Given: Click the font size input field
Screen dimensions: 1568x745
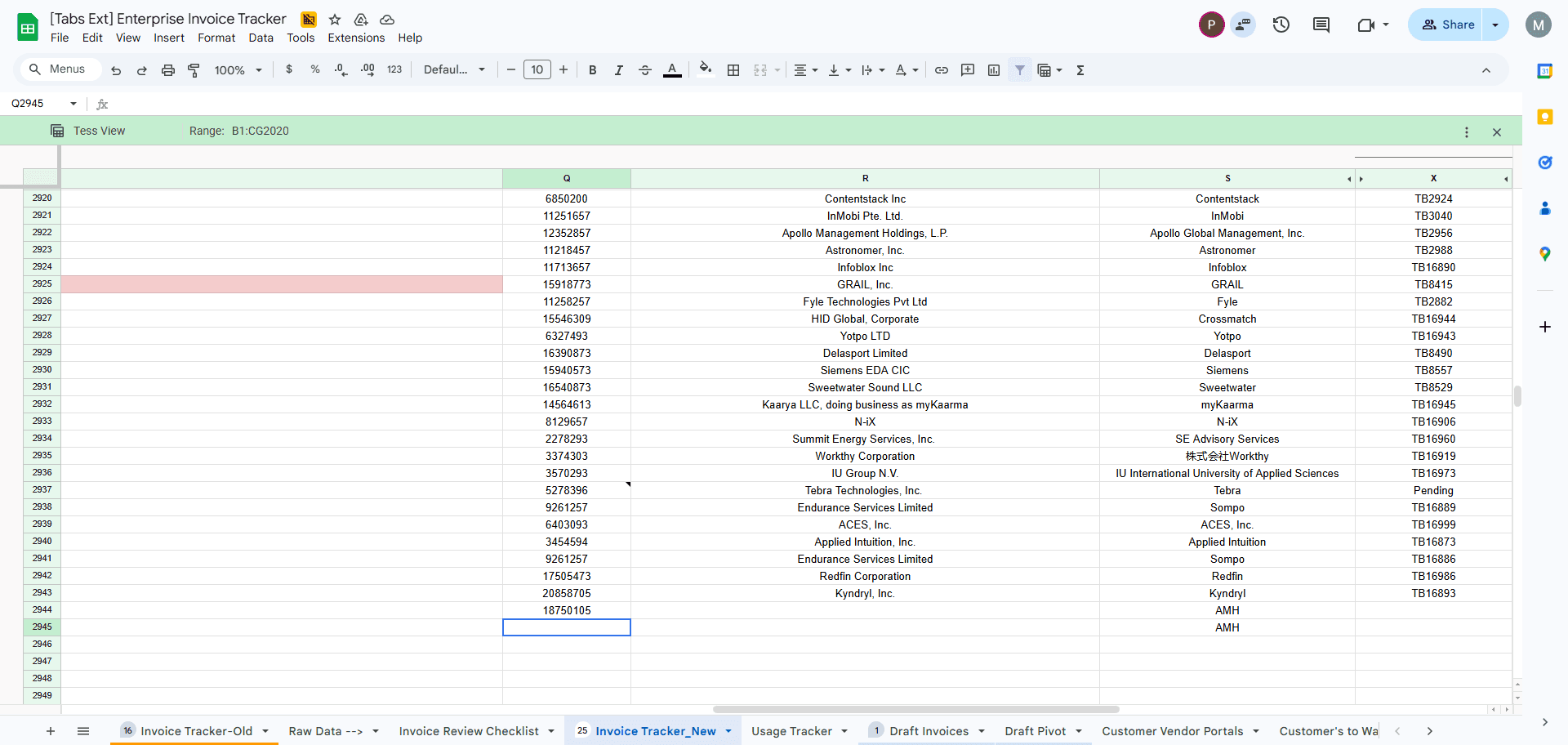Looking at the screenshot, I should [x=537, y=69].
